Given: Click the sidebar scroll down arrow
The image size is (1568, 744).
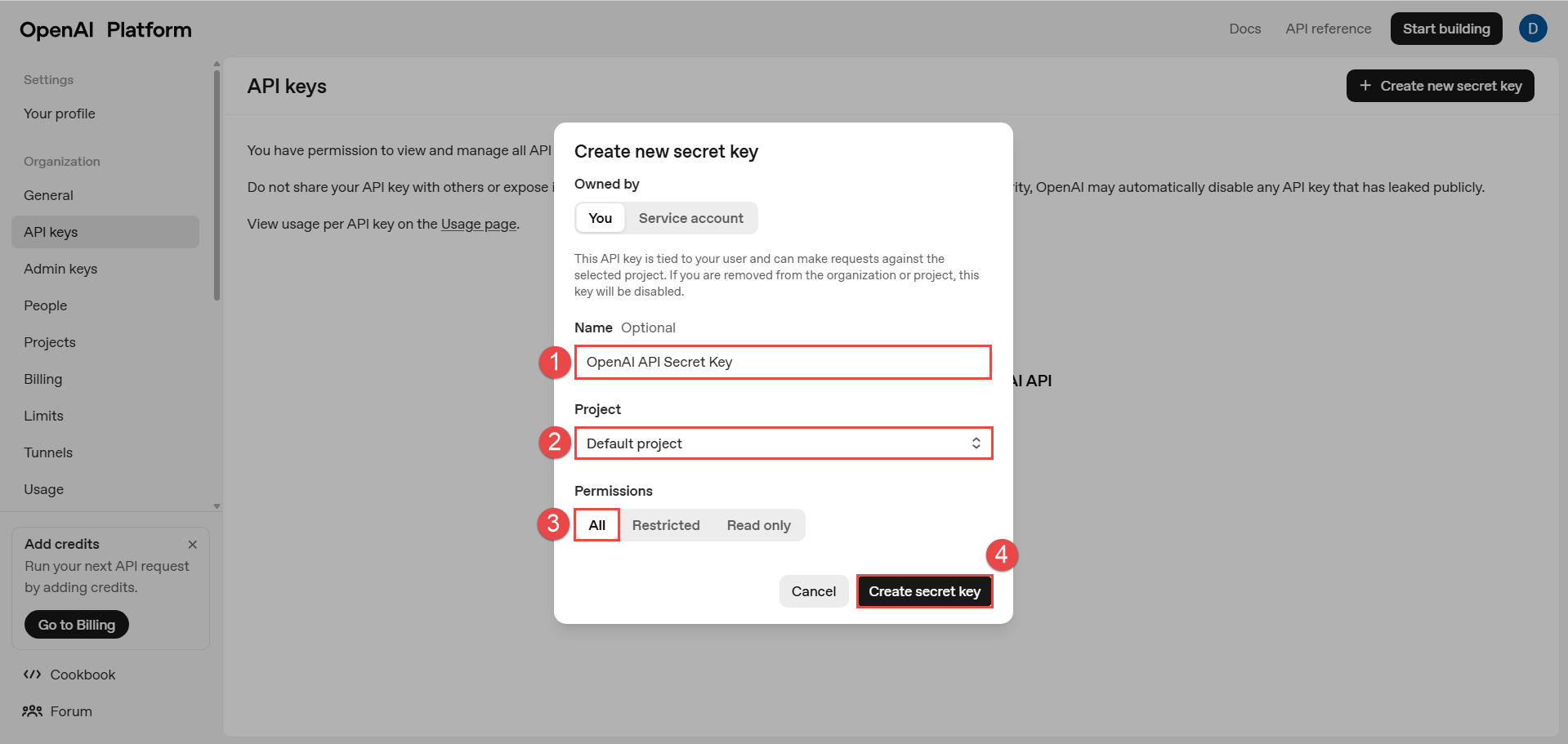Looking at the screenshot, I should [x=217, y=506].
